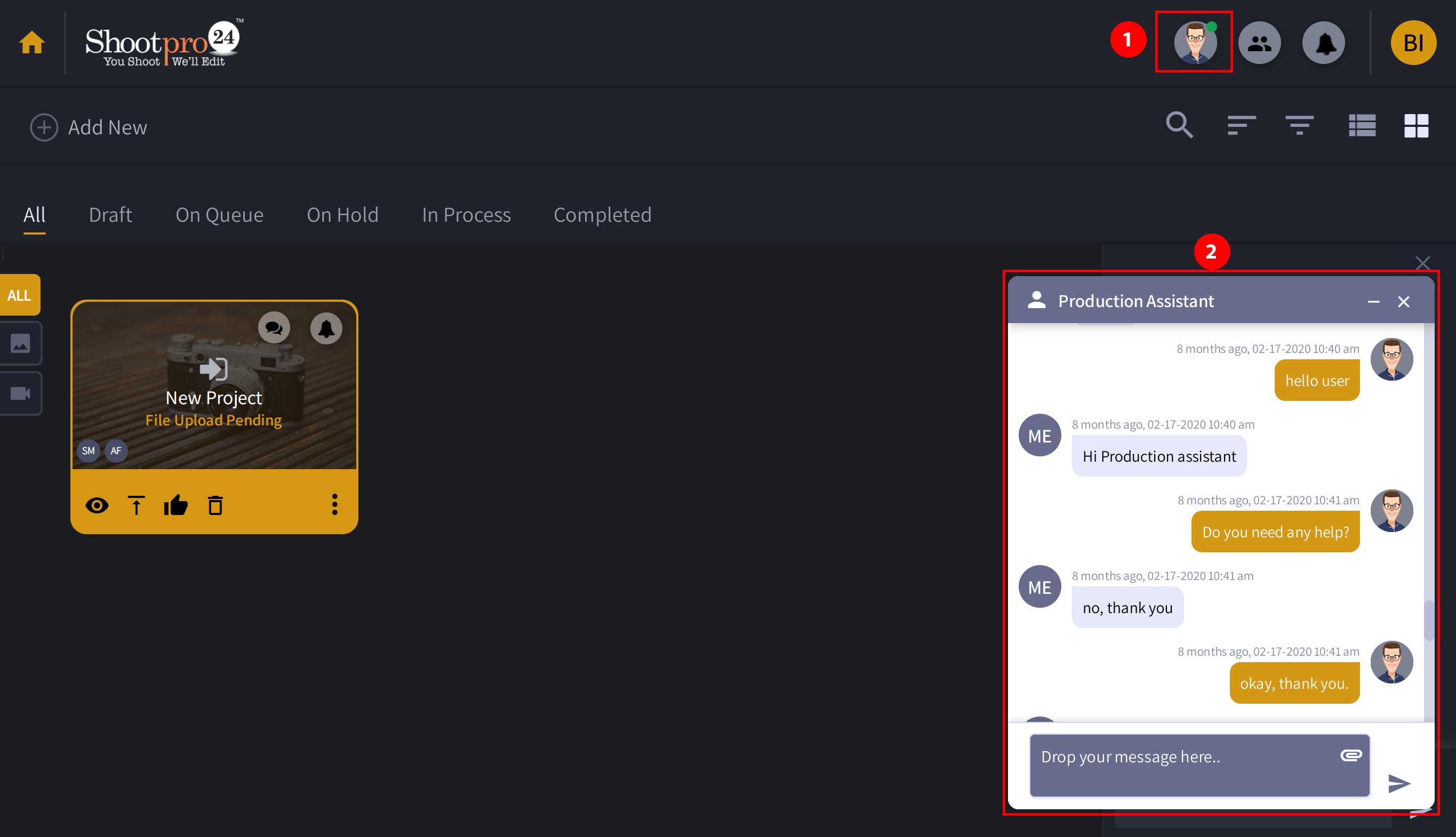
Task: Open the notification bell in the top bar
Action: [1323, 42]
